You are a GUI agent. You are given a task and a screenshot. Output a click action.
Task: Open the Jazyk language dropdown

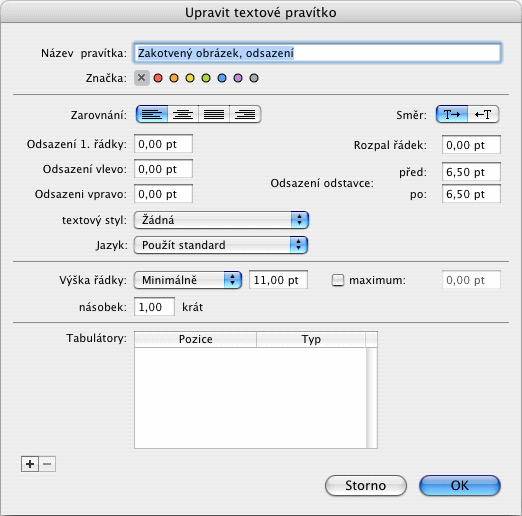(x=221, y=245)
